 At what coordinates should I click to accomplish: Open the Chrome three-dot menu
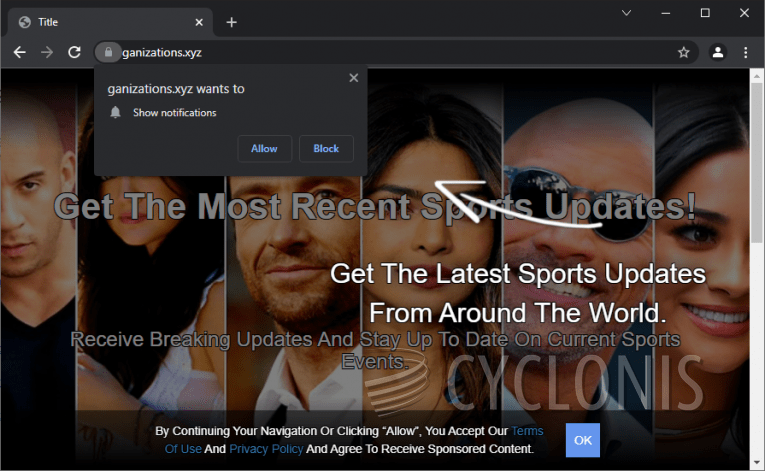tap(745, 52)
